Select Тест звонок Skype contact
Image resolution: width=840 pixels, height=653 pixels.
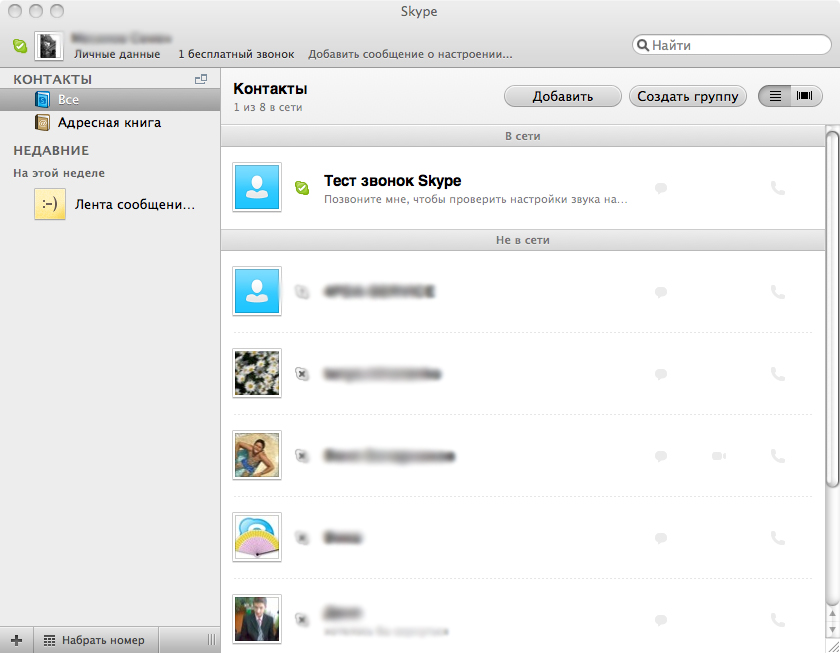pyautogui.click(x=523, y=187)
